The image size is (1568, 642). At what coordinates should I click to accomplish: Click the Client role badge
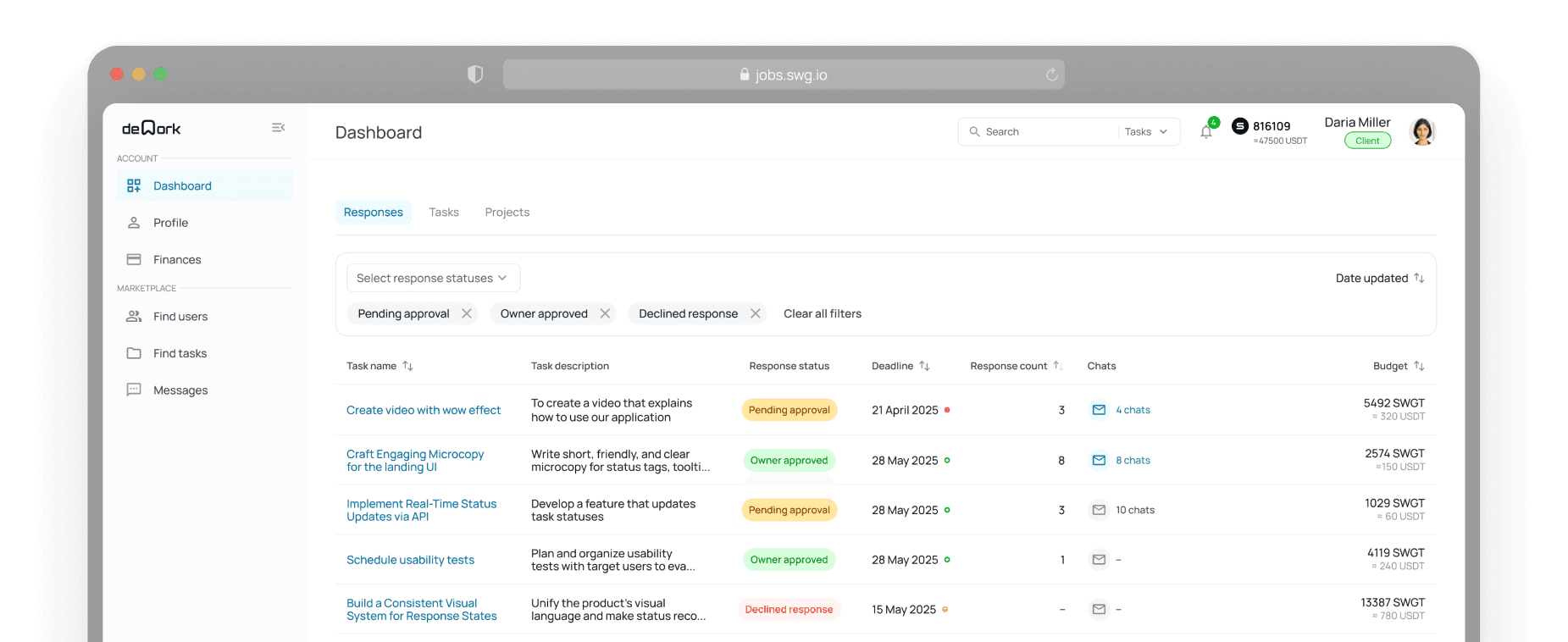[1367, 141]
